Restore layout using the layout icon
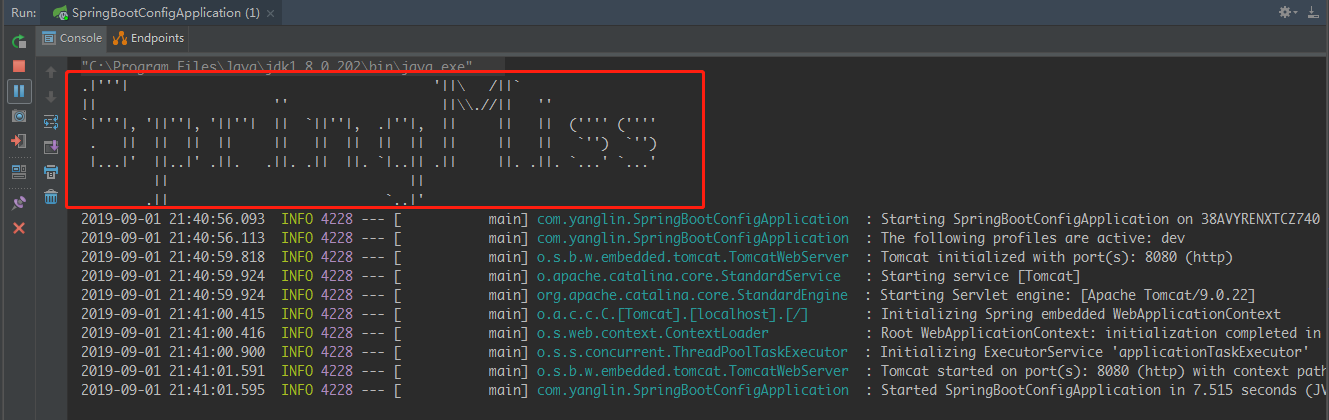 [x=18, y=172]
